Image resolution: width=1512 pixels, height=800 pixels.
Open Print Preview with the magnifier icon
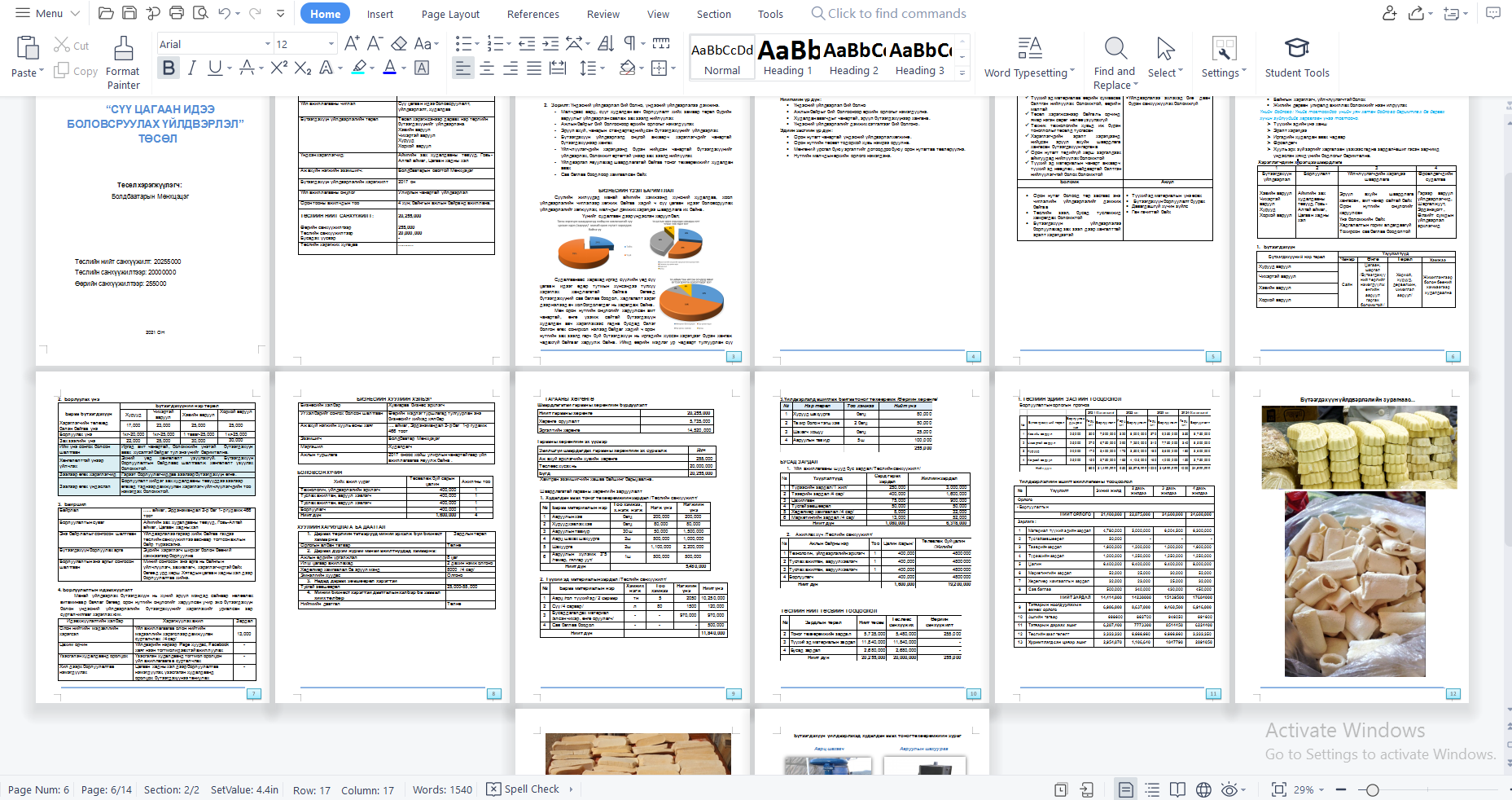[x=200, y=13]
